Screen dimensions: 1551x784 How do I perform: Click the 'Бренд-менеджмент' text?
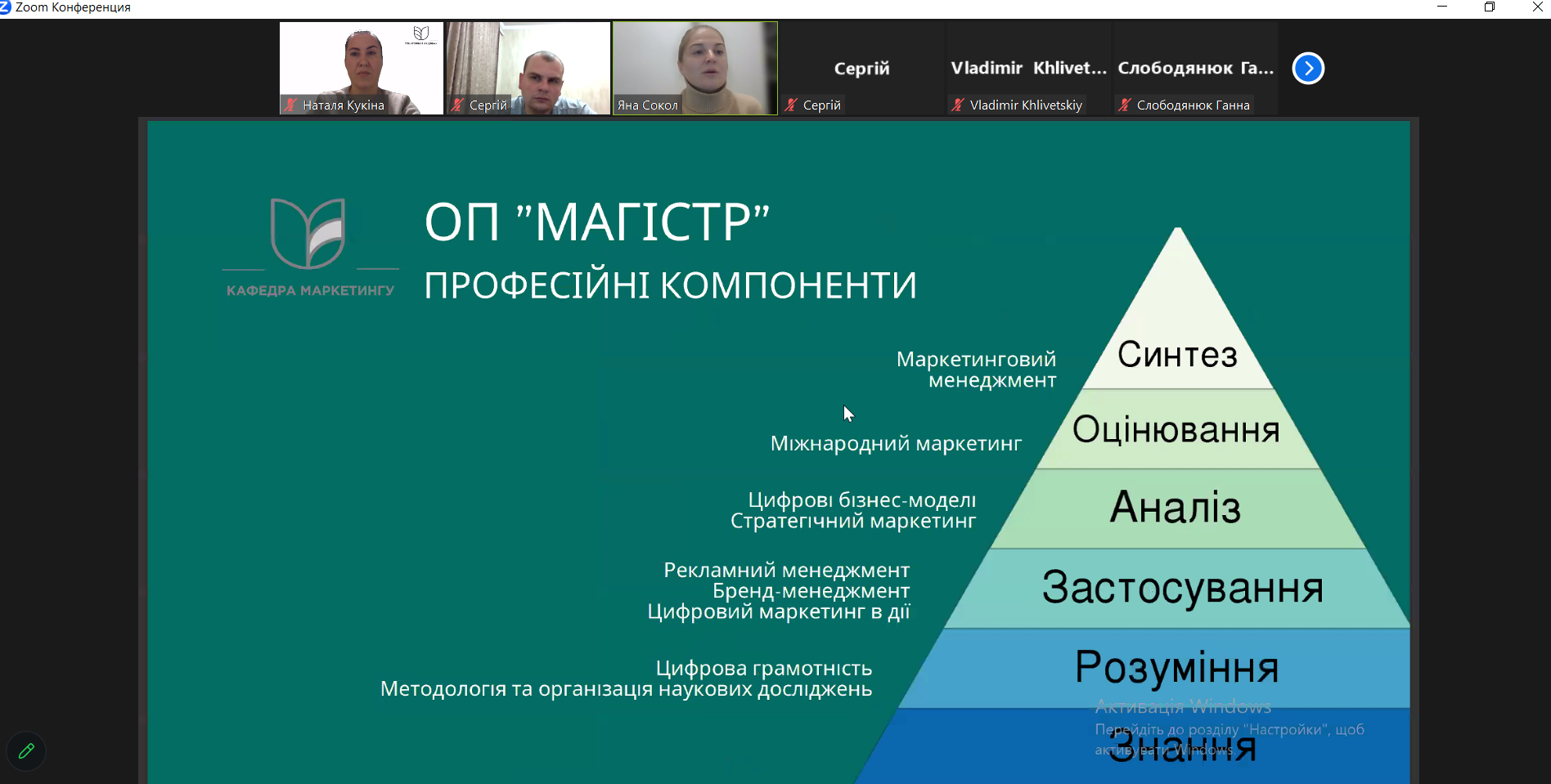click(811, 590)
